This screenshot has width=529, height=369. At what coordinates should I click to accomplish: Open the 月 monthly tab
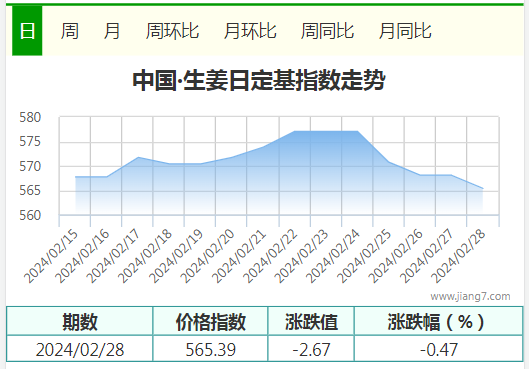pos(112,31)
